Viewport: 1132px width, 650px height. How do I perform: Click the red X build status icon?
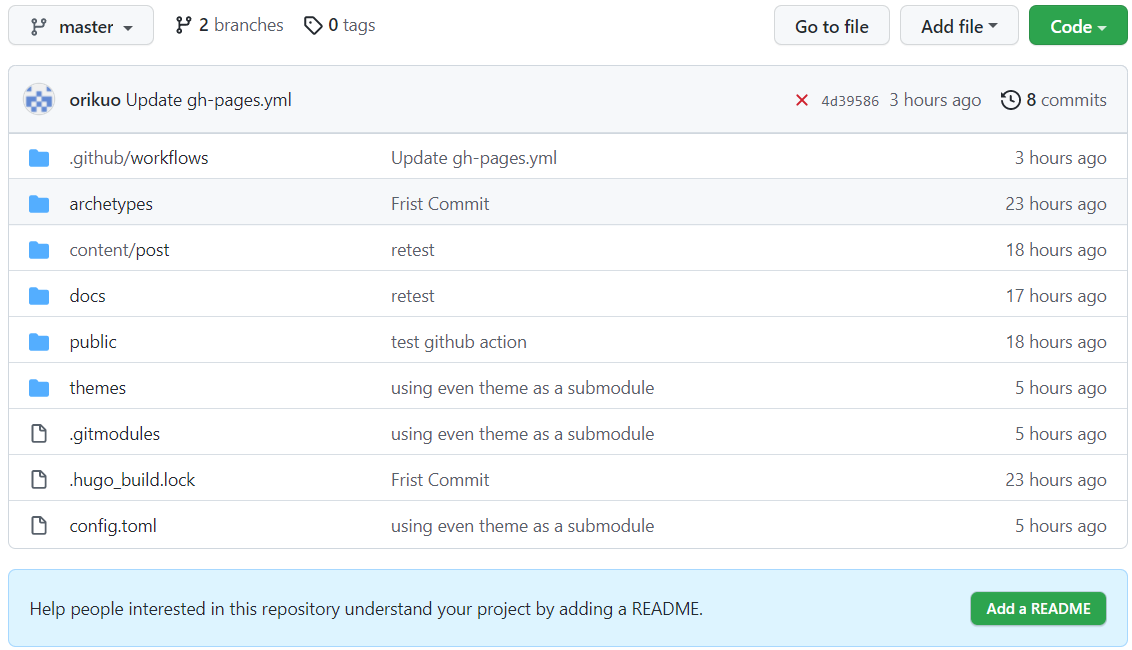click(x=801, y=99)
